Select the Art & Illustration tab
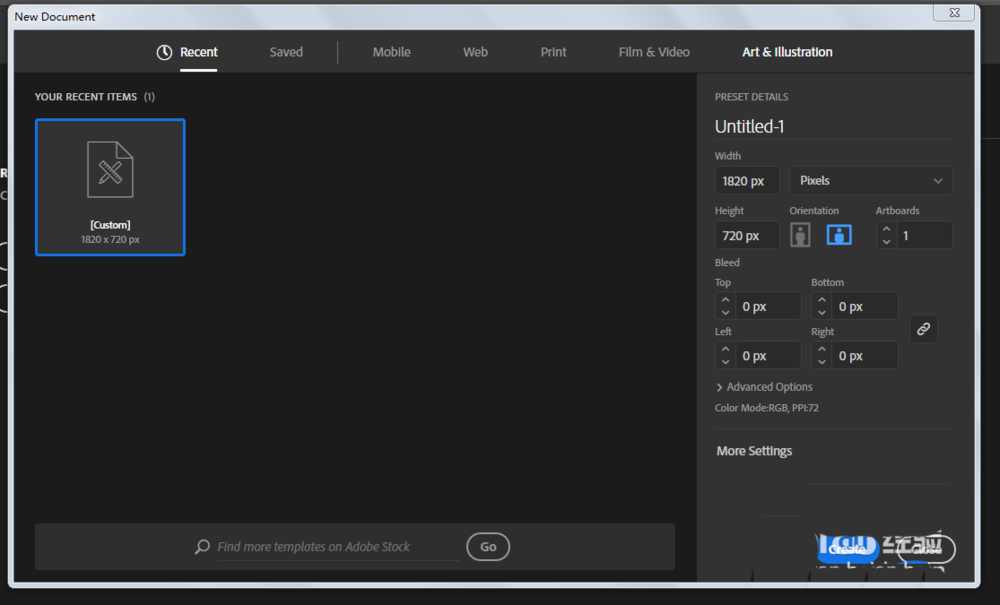Viewport: 1000px width, 605px height. (787, 52)
